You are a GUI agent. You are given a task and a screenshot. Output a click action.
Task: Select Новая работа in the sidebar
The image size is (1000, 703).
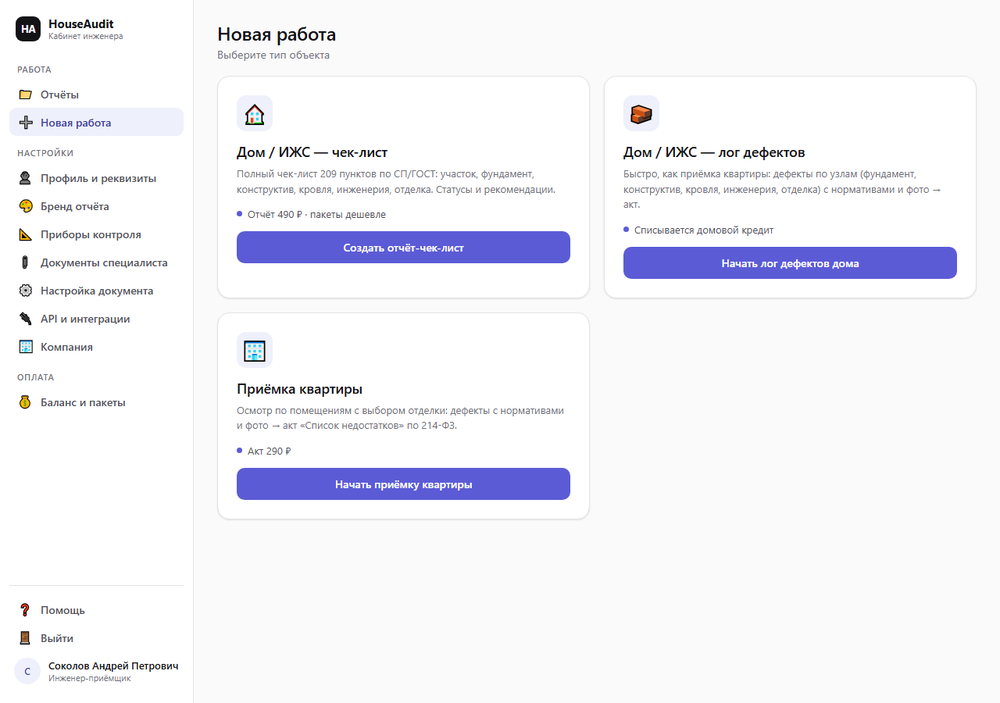(96, 122)
